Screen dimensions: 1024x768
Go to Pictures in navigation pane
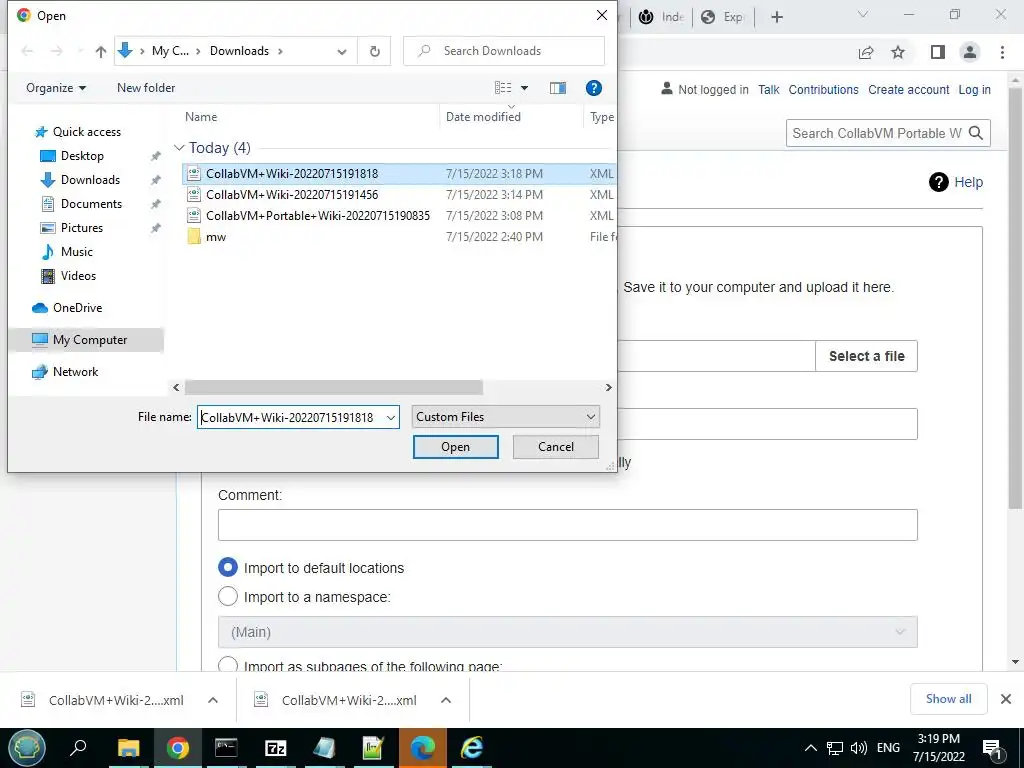(82, 228)
